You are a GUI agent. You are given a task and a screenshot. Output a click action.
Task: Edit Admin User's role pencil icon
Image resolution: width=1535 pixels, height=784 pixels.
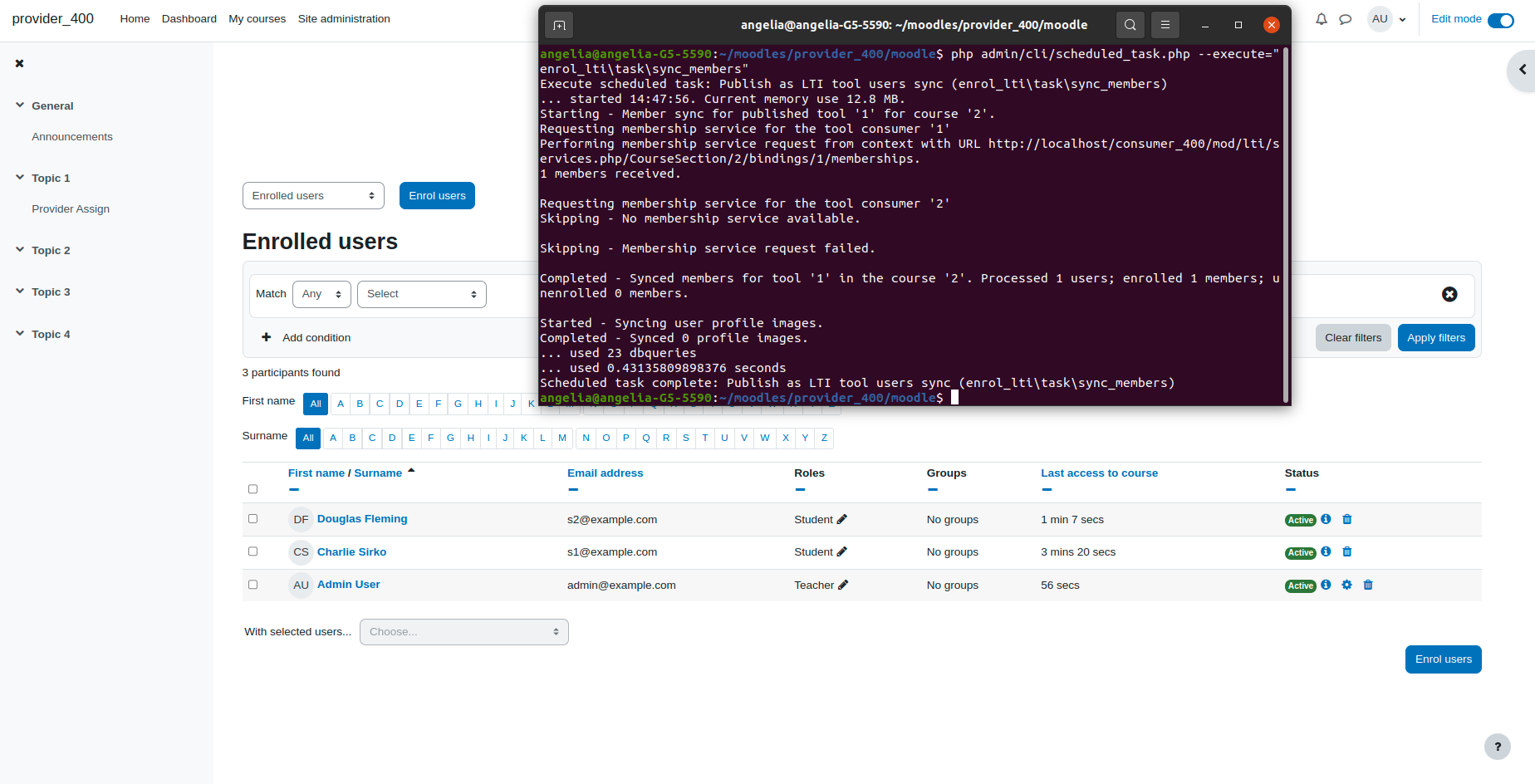point(843,585)
